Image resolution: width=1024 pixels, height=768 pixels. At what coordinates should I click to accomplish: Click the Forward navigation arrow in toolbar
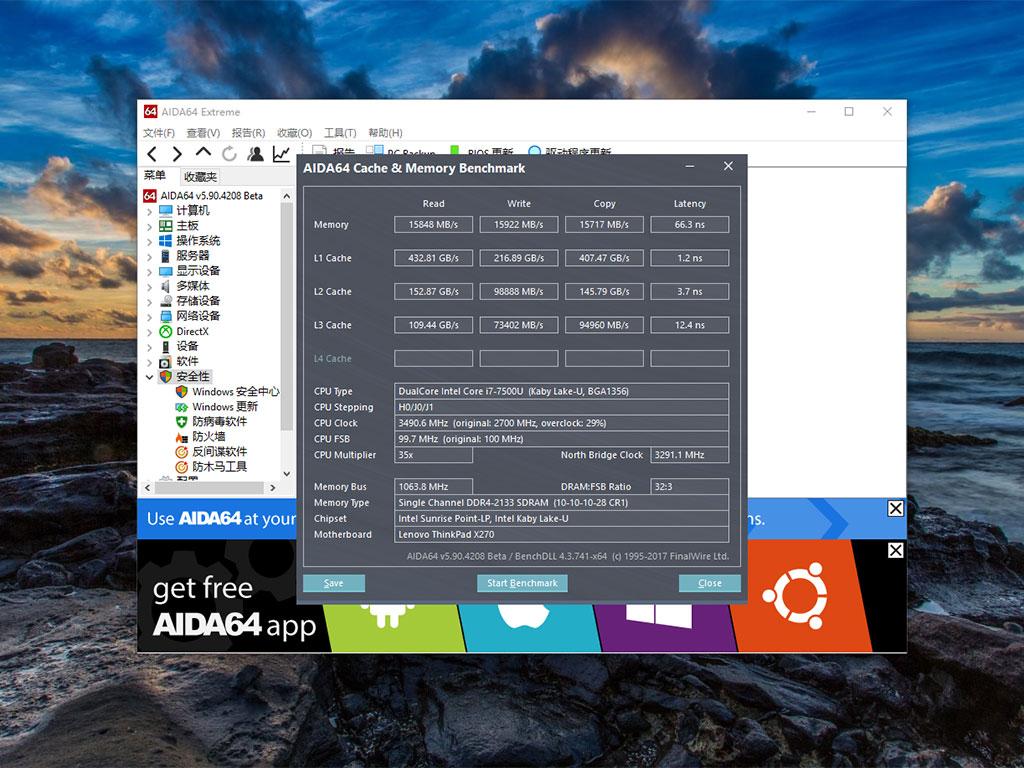[177, 154]
